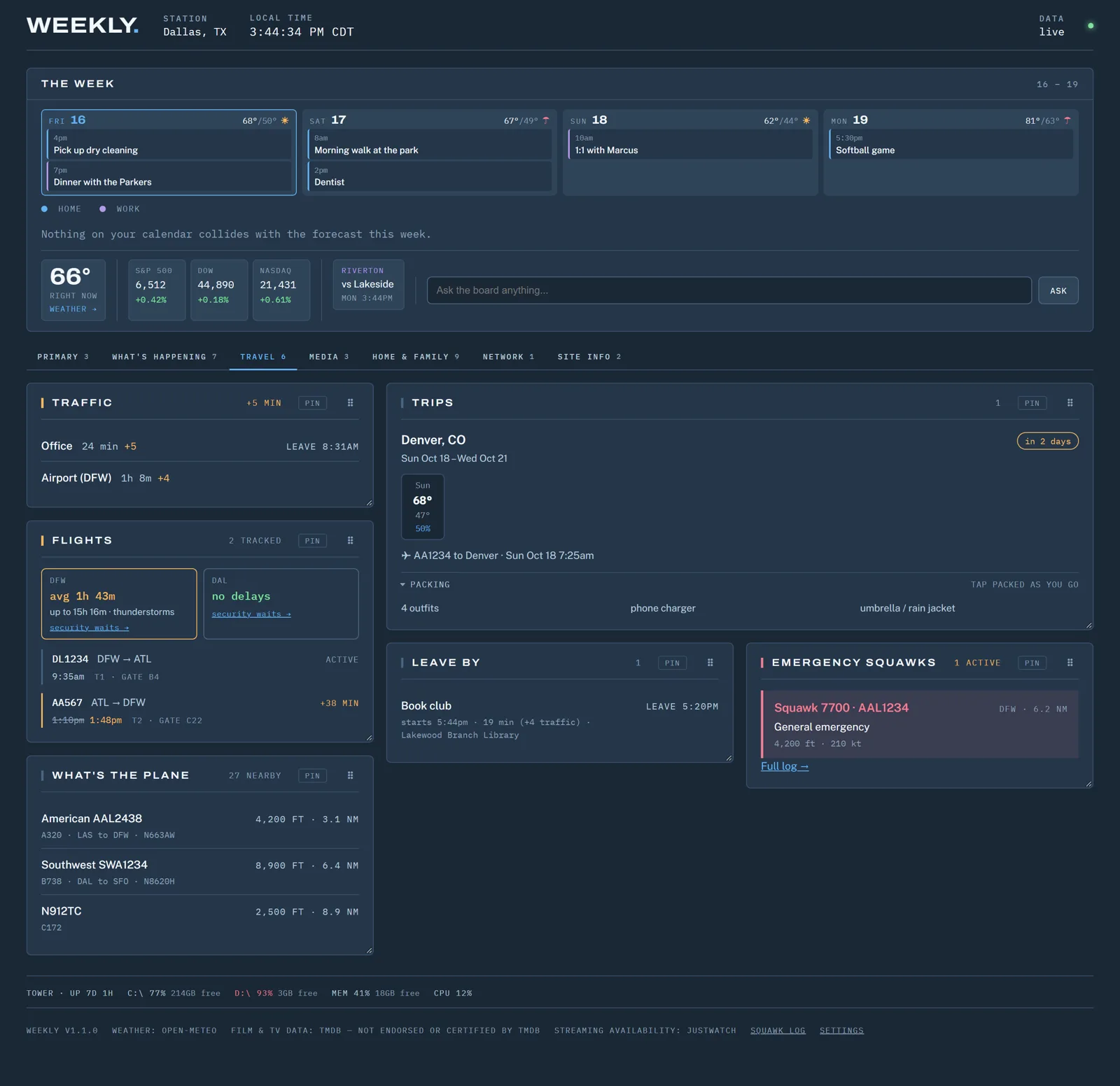The height and width of the screenshot is (1086, 1120).
Task: Click the Traffic panel drag handle icon
Action: [351, 403]
